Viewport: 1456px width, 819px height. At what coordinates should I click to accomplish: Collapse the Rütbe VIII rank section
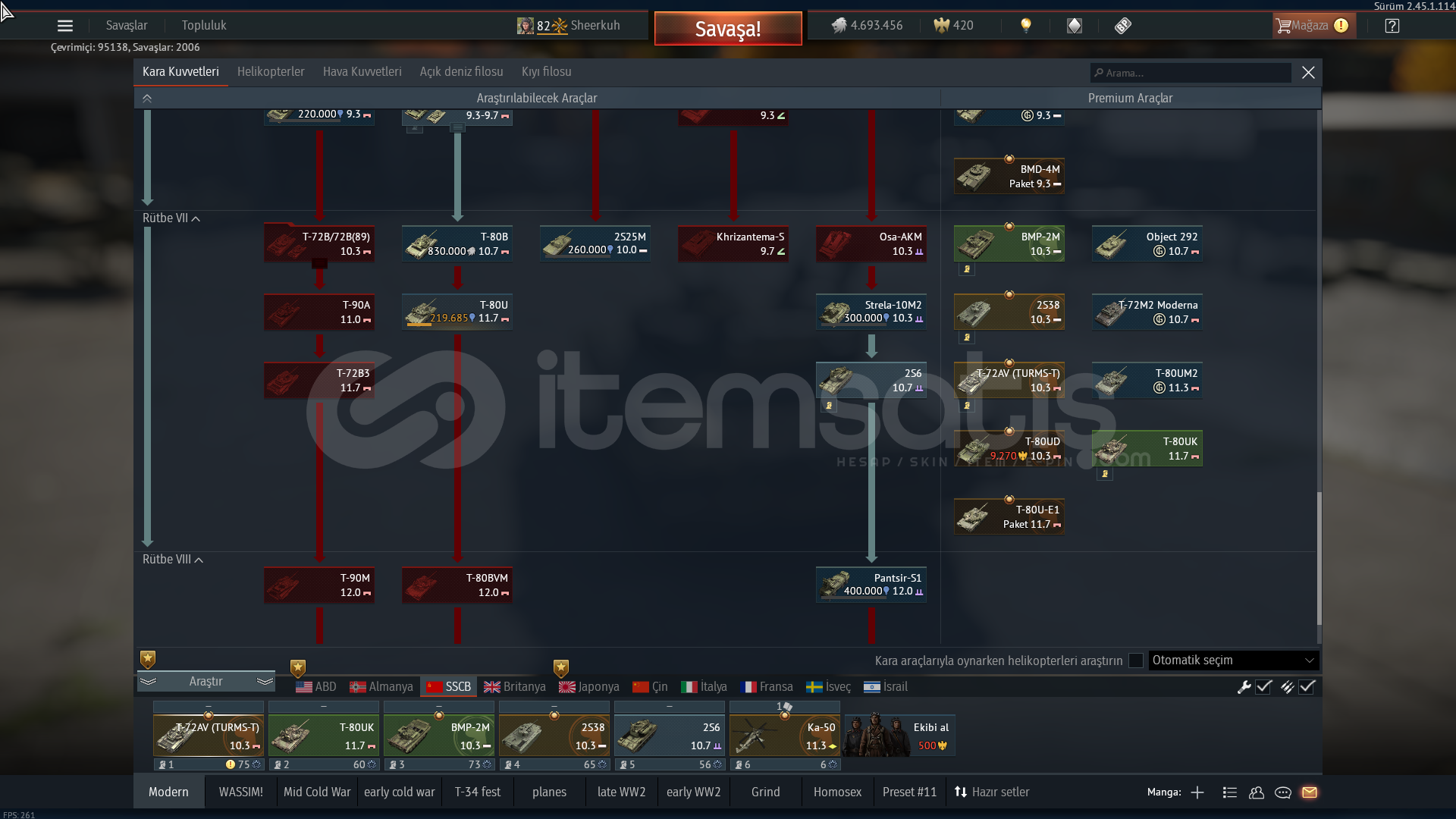pyautogui.click(x=173, y=560)
